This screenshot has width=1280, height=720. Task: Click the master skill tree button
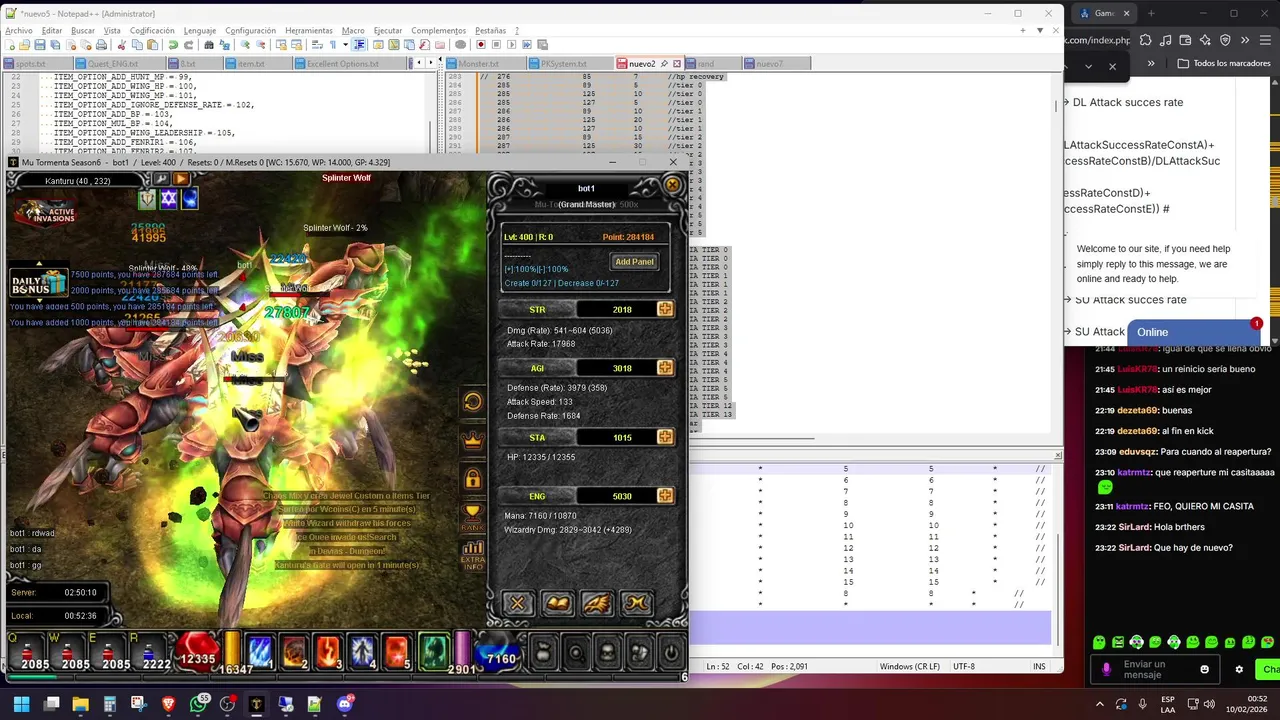pos(637,603)
